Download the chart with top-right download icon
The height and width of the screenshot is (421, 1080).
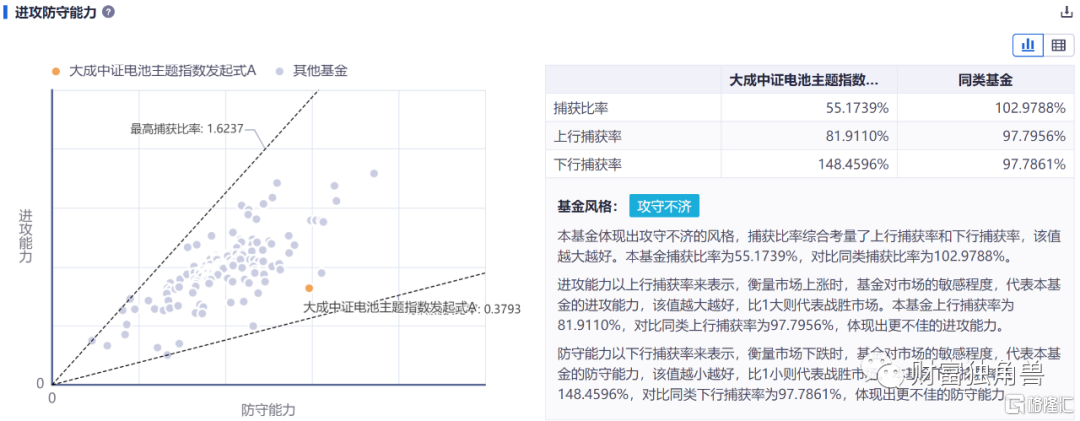pos(1068,12)
